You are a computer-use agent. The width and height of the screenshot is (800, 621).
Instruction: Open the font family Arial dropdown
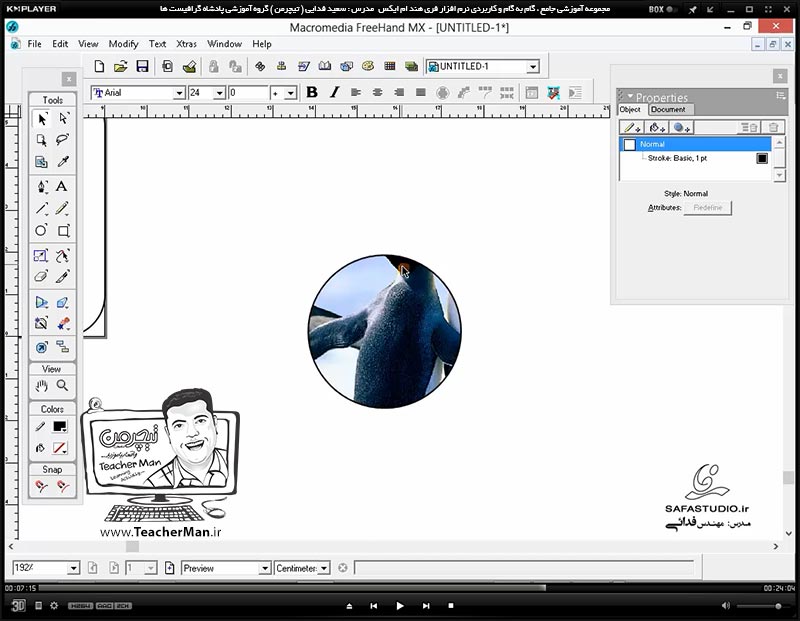[x=179, y=93]
